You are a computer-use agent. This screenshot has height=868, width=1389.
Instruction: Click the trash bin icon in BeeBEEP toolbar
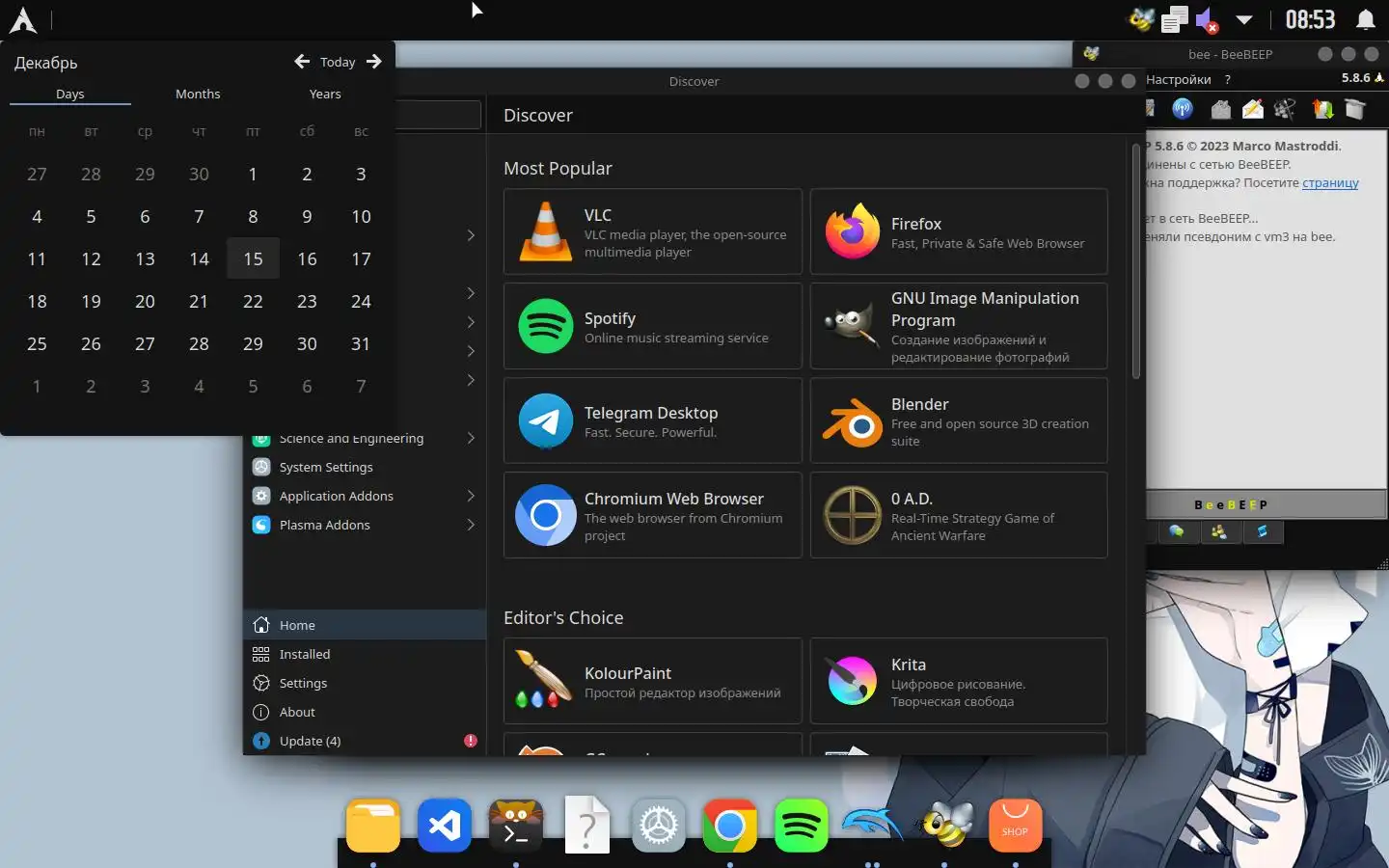[x=1355, y=109]
